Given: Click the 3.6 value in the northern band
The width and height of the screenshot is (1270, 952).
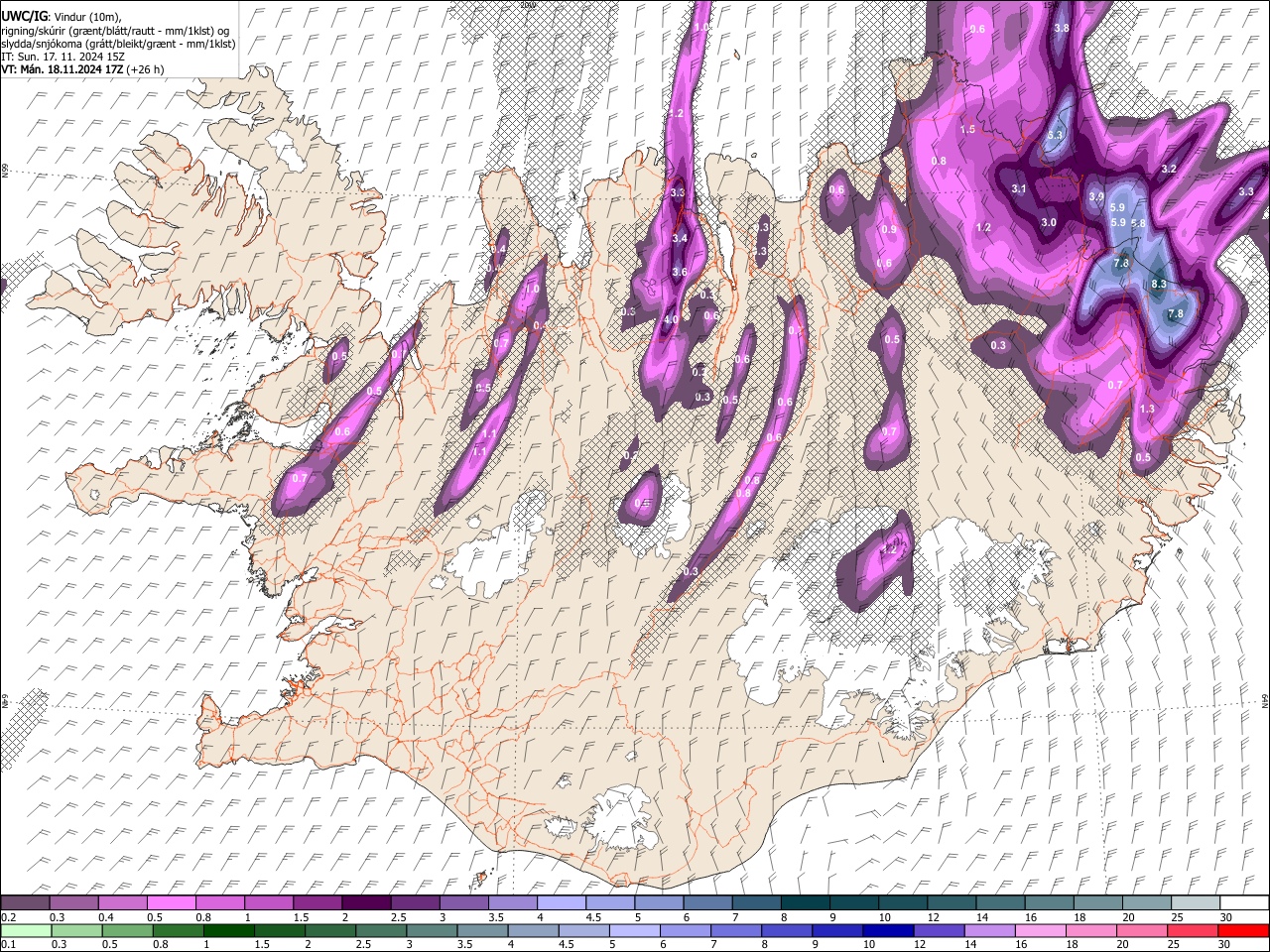Looking at the screenshot, I should pos(680,273).
